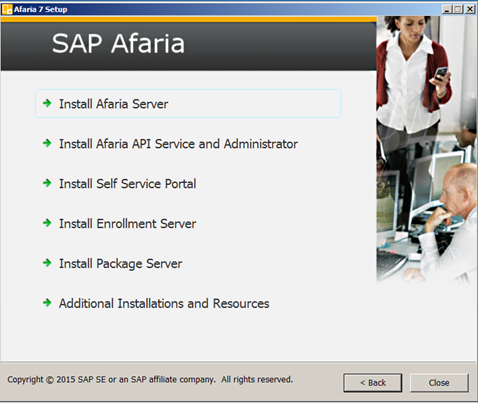The width and height of the screenshot is (478, 403).
Task: Click the Afaria 7 Setup title bar icon
Action: pos(7,9)
